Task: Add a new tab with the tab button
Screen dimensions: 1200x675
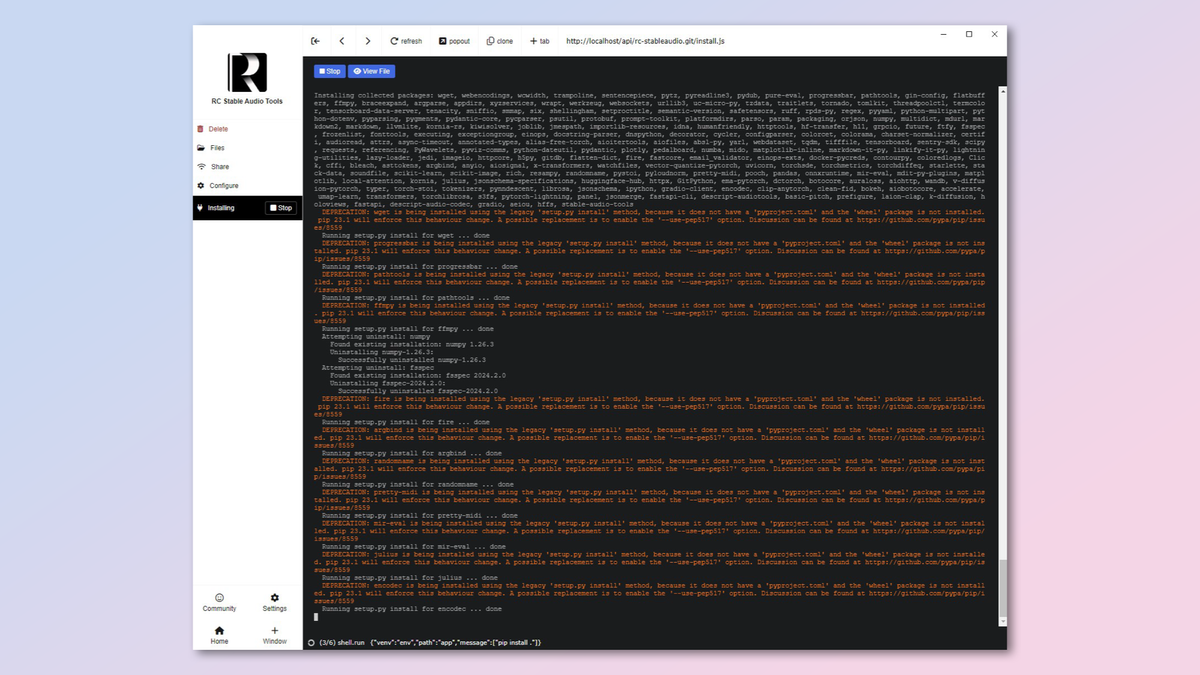Action: (x=538, y=41)
